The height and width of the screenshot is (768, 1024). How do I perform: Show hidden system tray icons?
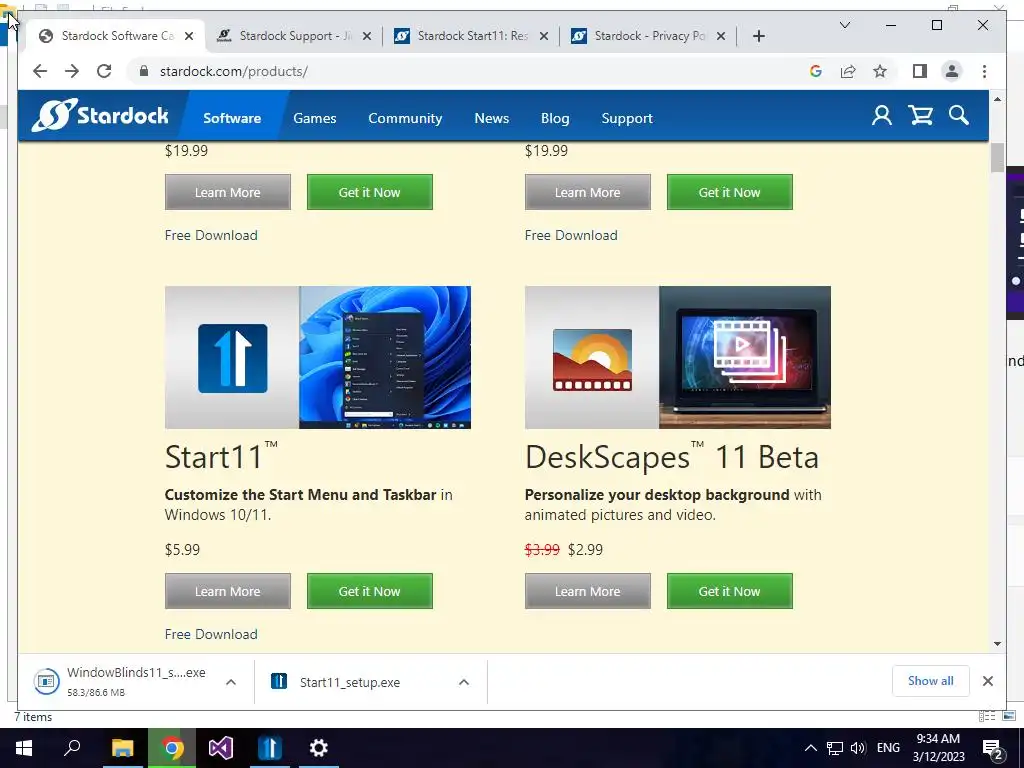810,748
